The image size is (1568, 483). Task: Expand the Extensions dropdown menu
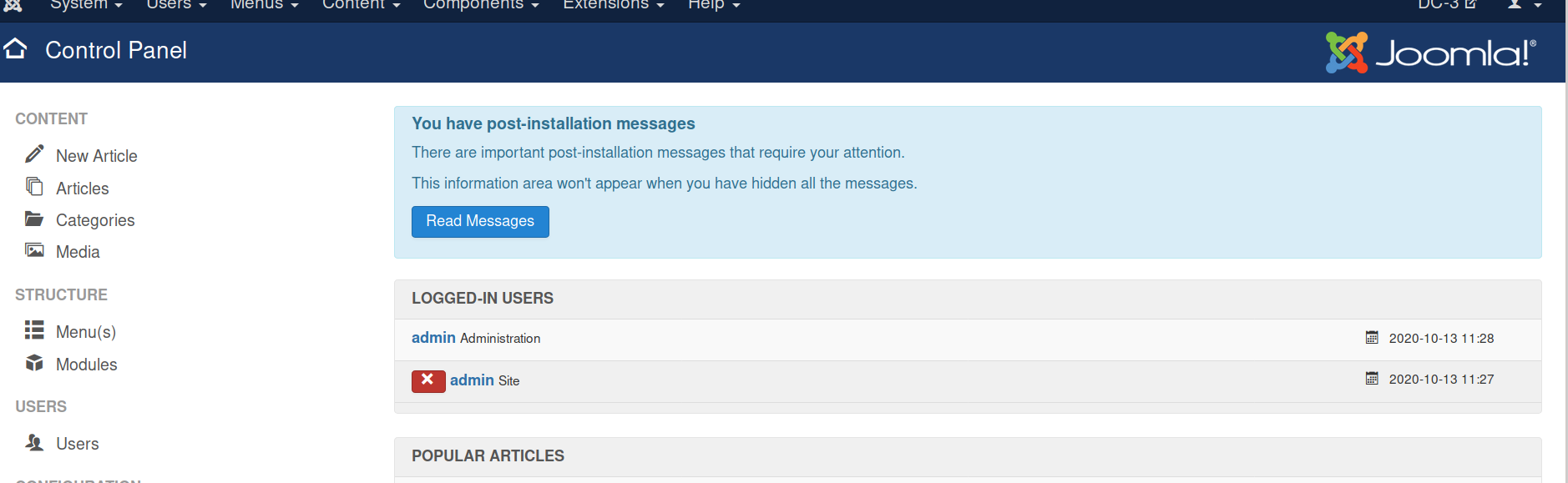pos(614,5)
